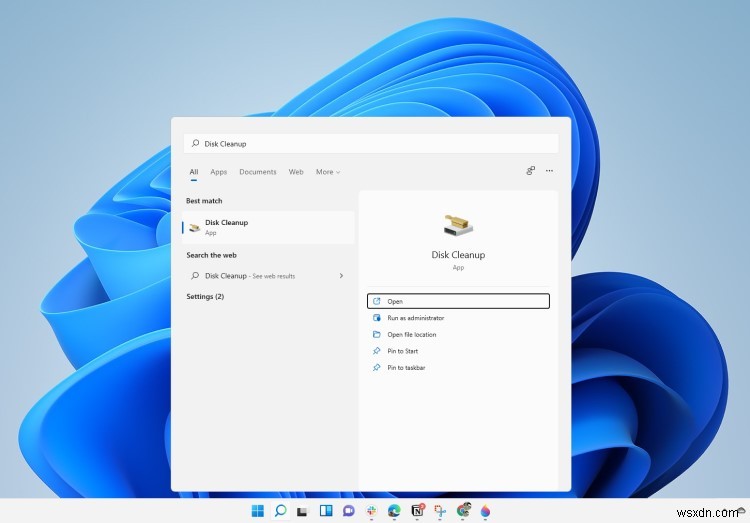Open the Windows Start menu
Image resolution: width=750 pixels, height=523 pixels.
point(257,511)
